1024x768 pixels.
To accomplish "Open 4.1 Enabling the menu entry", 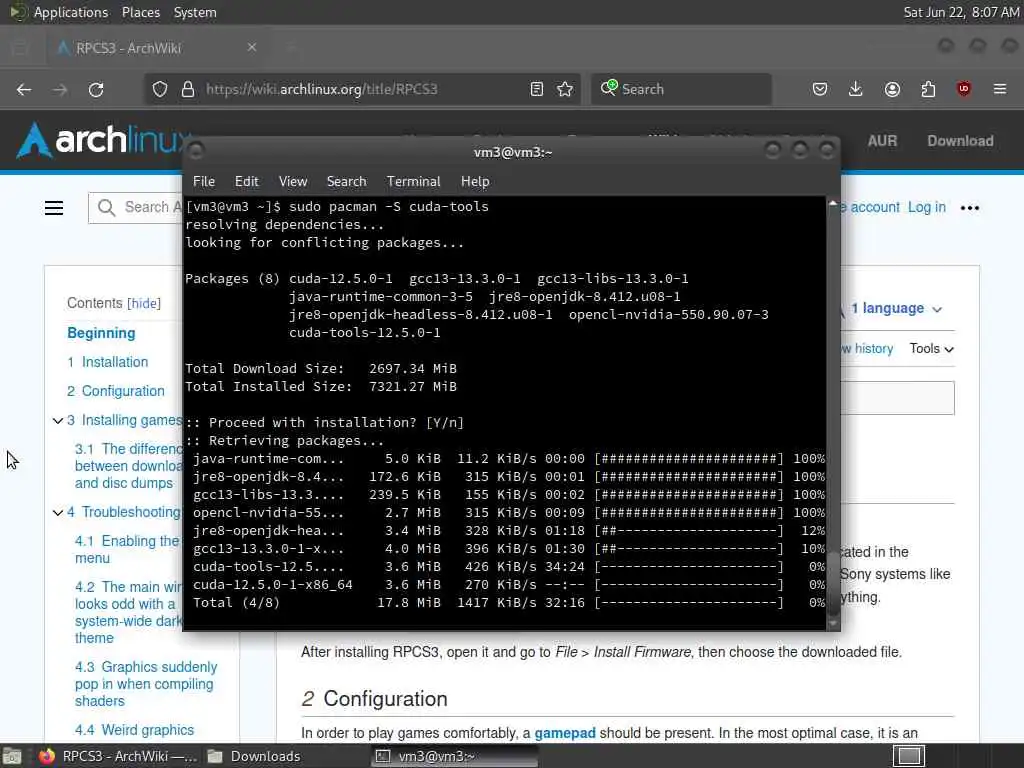I will coord(127,549).
